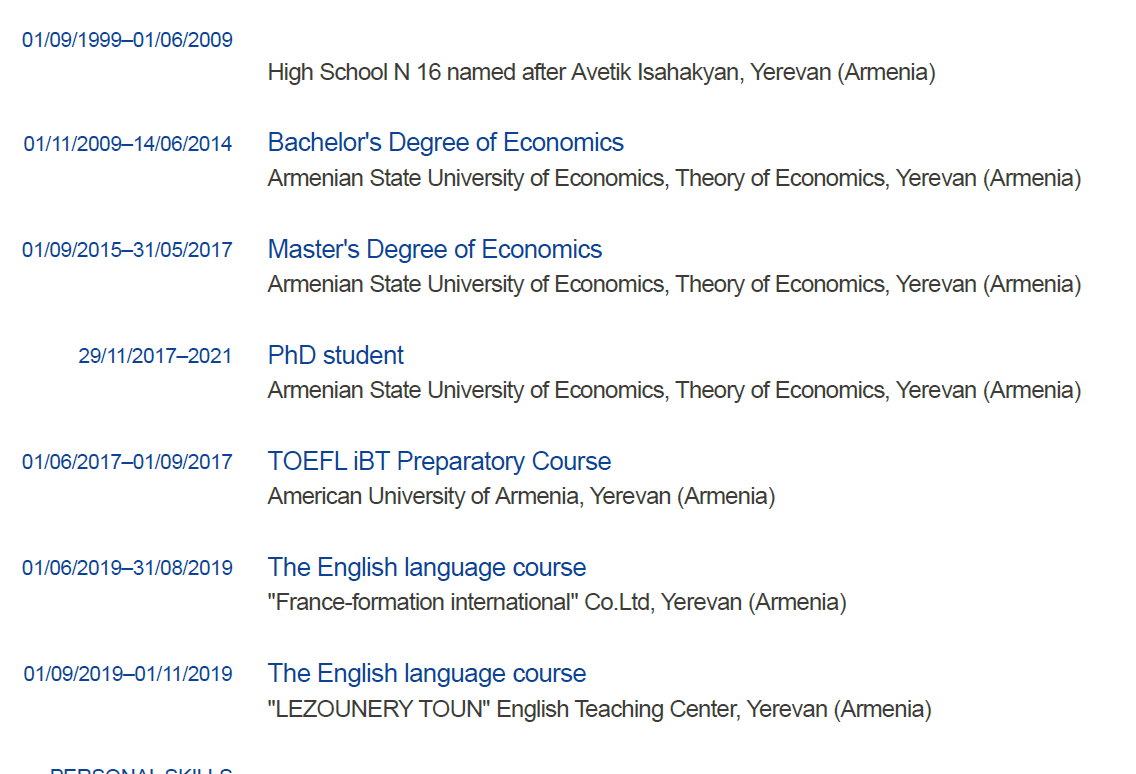The width and height of the screenshot is (1136, 774).
Task: Click the Bachelor's Degree of Economics heading
Action: tap(446, 143)
